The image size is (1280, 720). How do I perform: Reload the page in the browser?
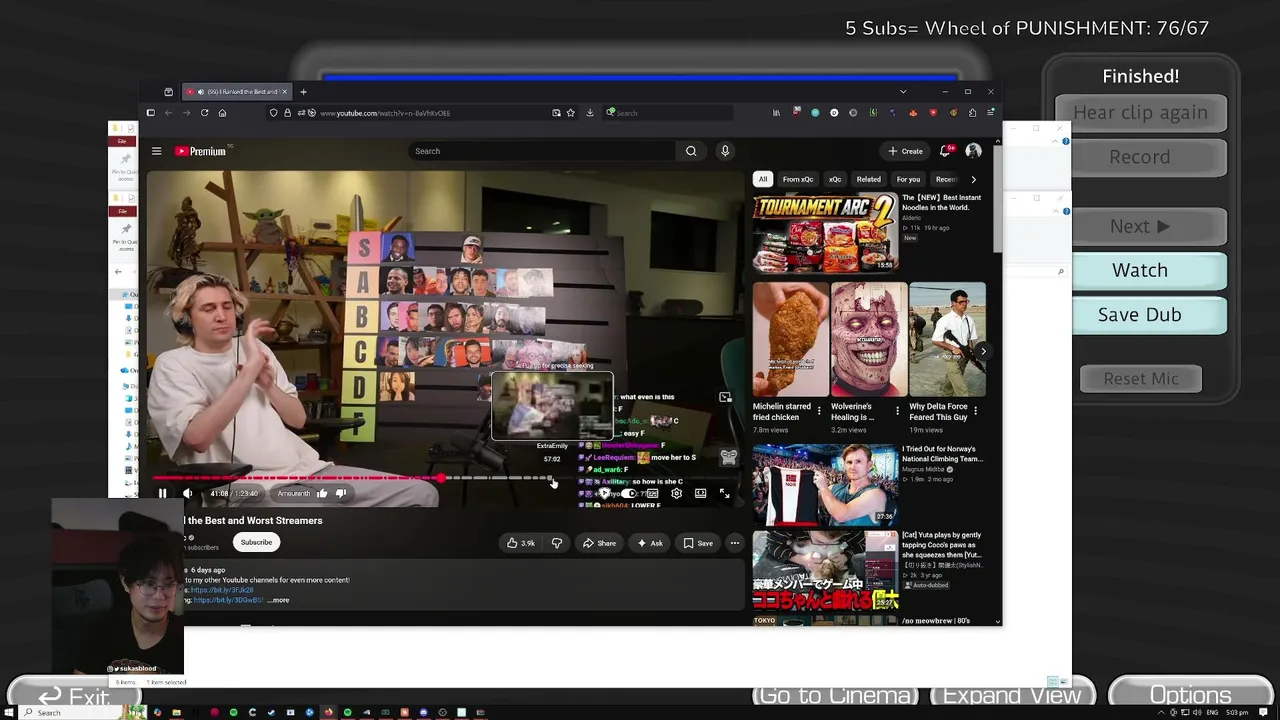(204, 113)
